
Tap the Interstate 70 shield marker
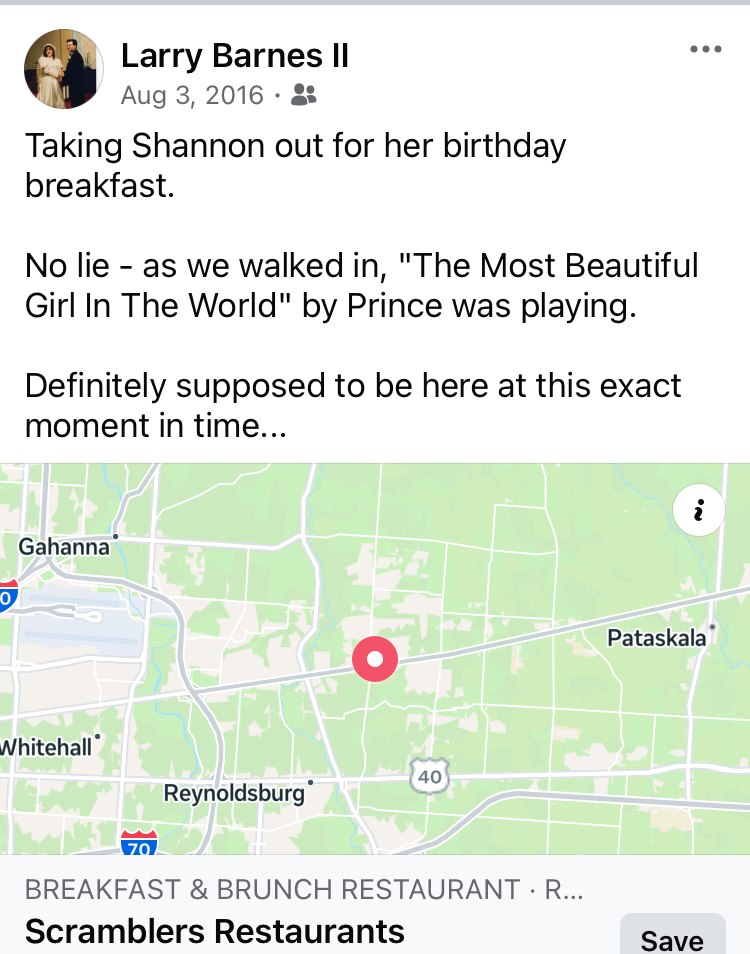coord(138,844)
